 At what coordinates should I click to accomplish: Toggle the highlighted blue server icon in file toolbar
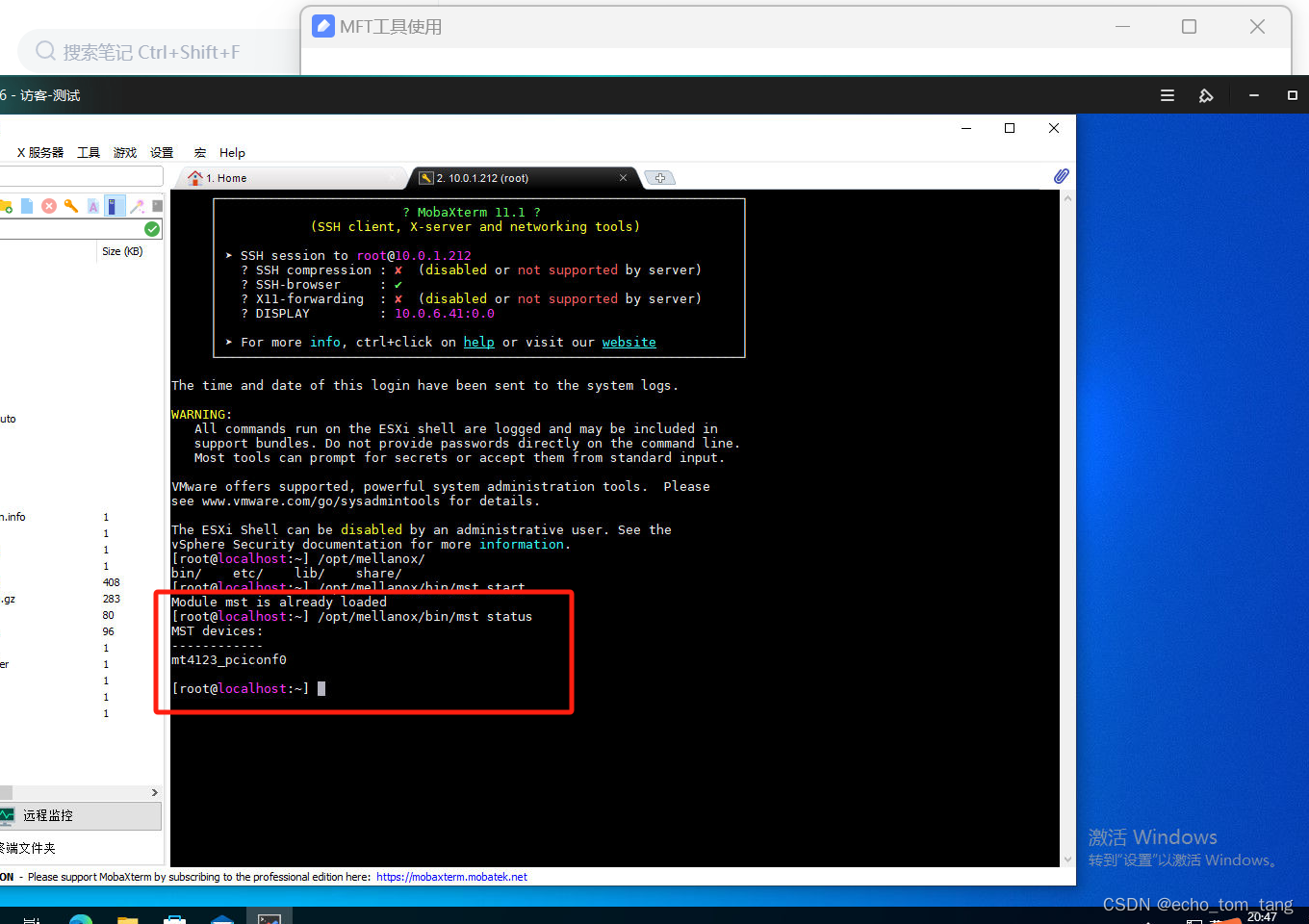click(115, 206)
